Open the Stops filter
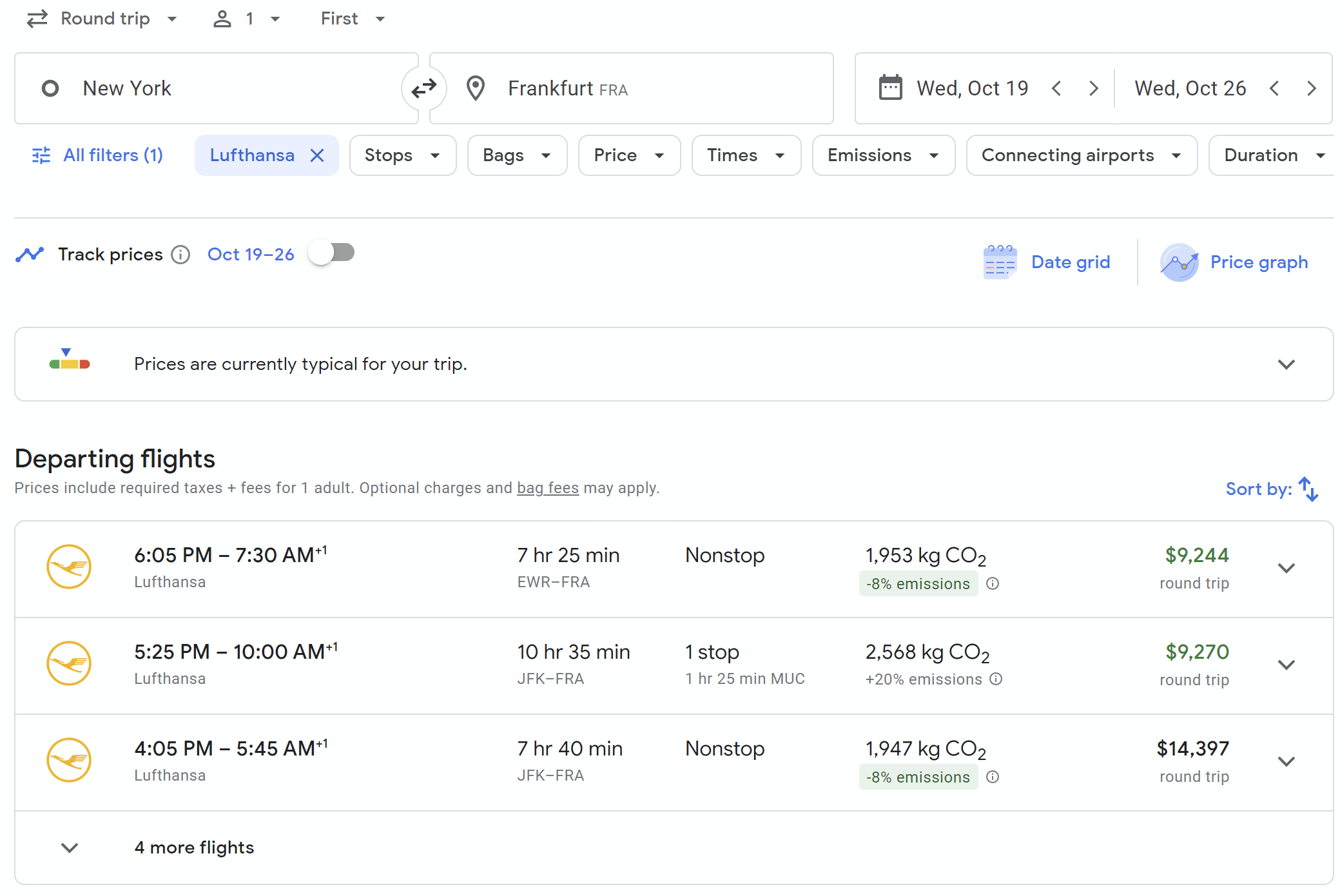The image size is (1340, 896). (402, 155)
